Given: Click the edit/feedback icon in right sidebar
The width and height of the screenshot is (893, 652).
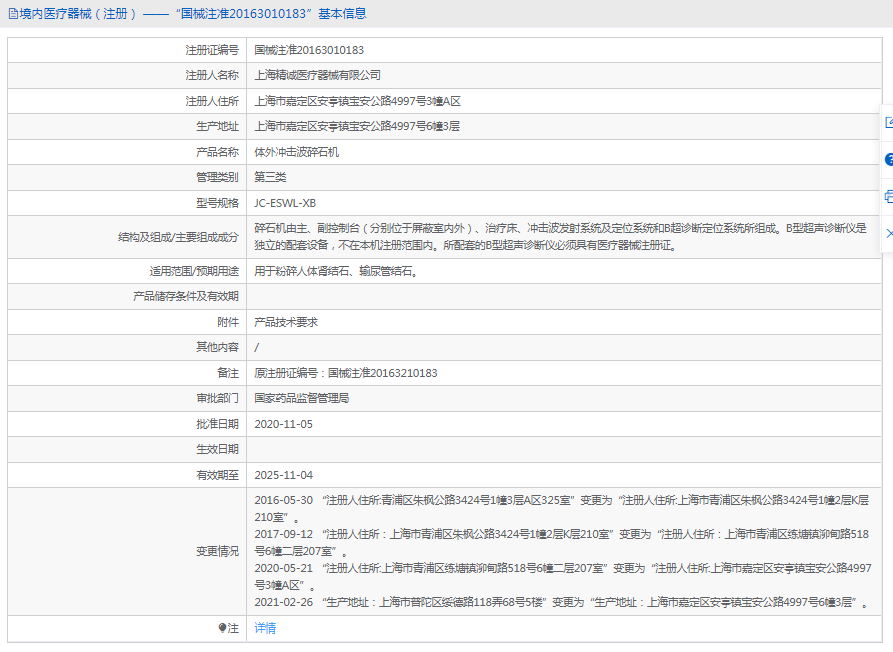Looking at the screenshot, I should (x=888, y=123).
